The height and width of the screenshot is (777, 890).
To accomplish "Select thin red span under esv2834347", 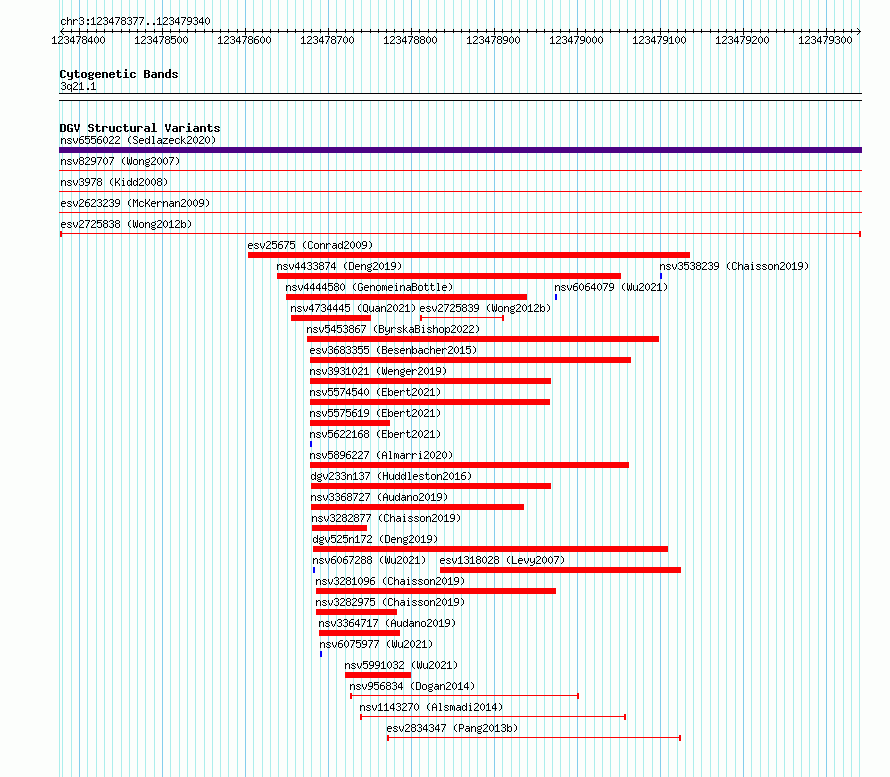I will point(534,738).
